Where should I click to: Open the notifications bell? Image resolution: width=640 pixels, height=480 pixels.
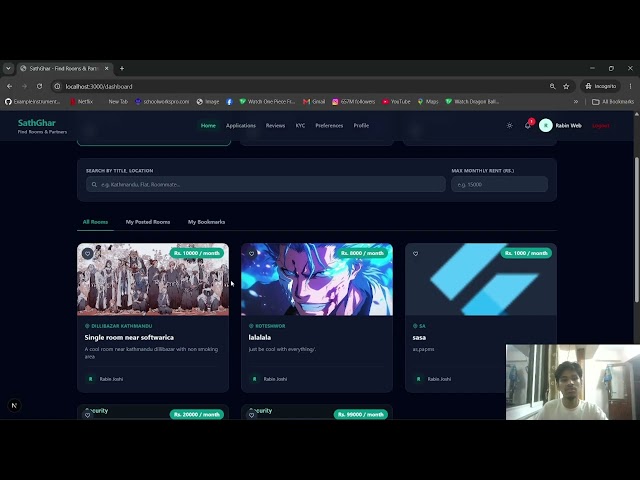tap(528, 125)
